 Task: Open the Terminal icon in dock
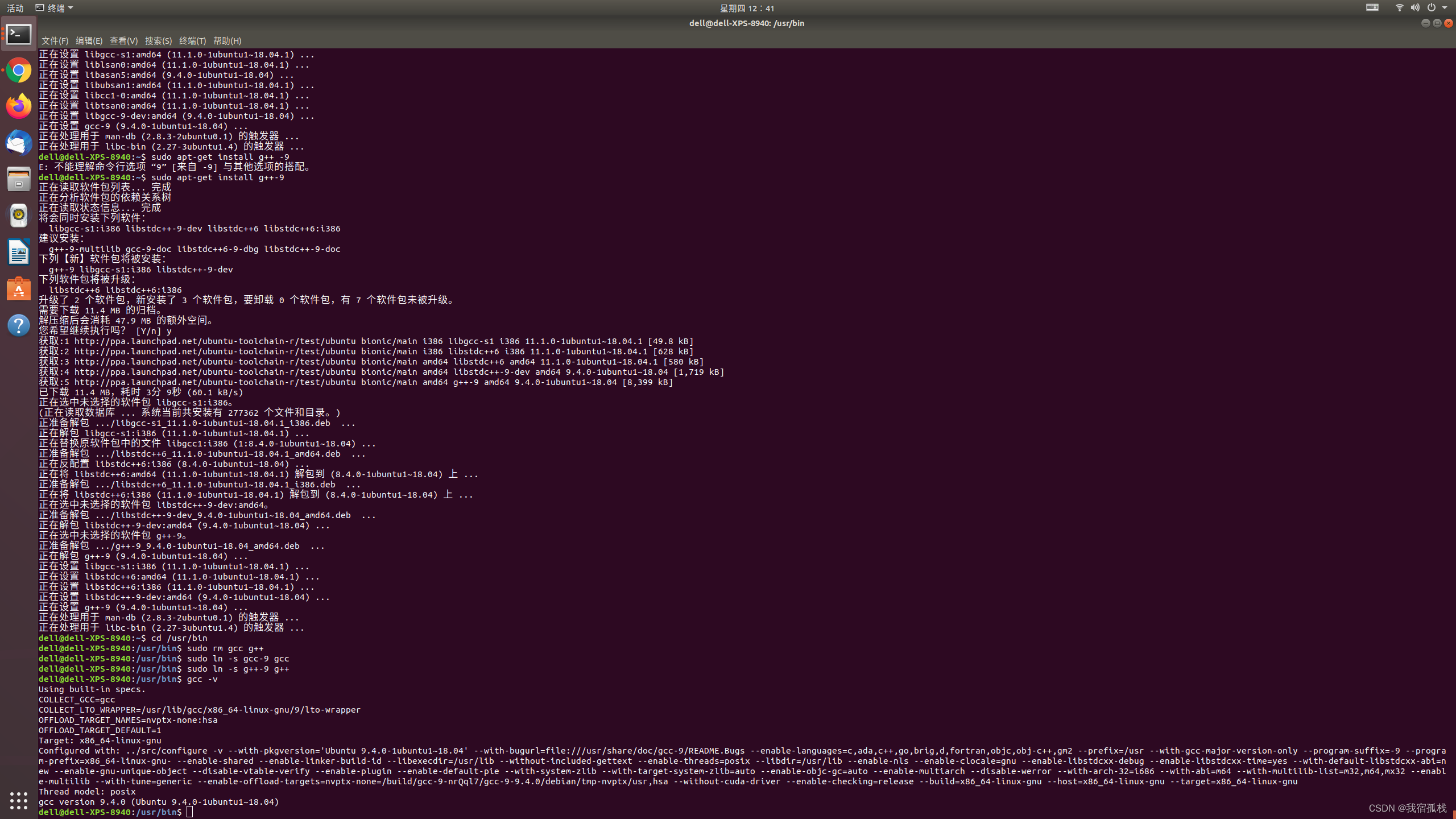19,35
